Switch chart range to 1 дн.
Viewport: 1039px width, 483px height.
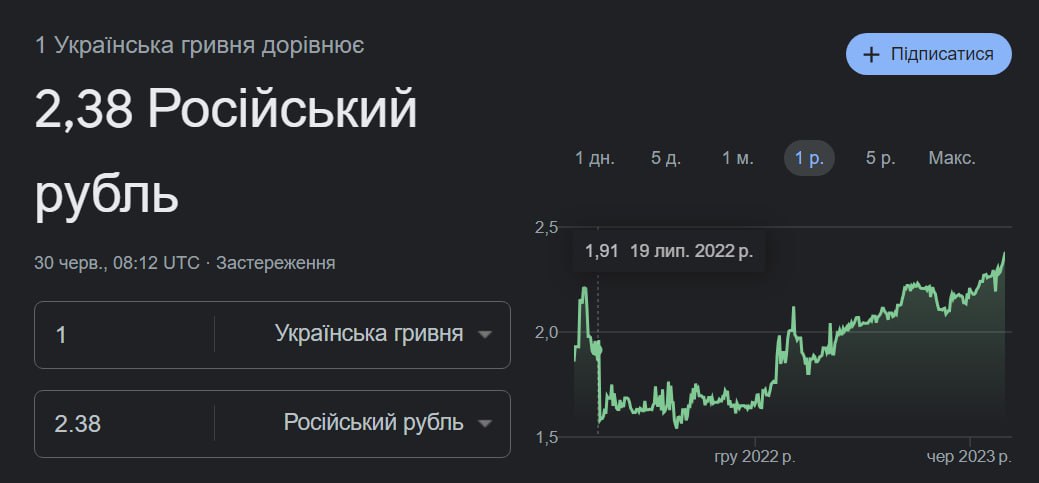[x=594, y=159]
